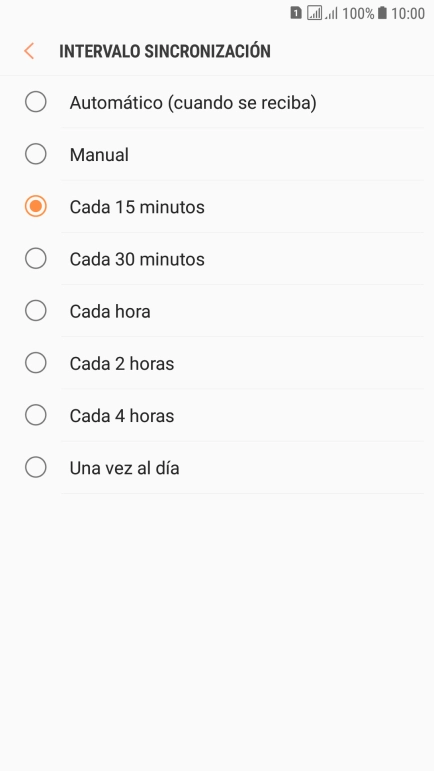Tap the battery icon in status bar
Image resolution: width=434 pixels, height=771 pixels.
pyautogui.click(x=382, y=13)
